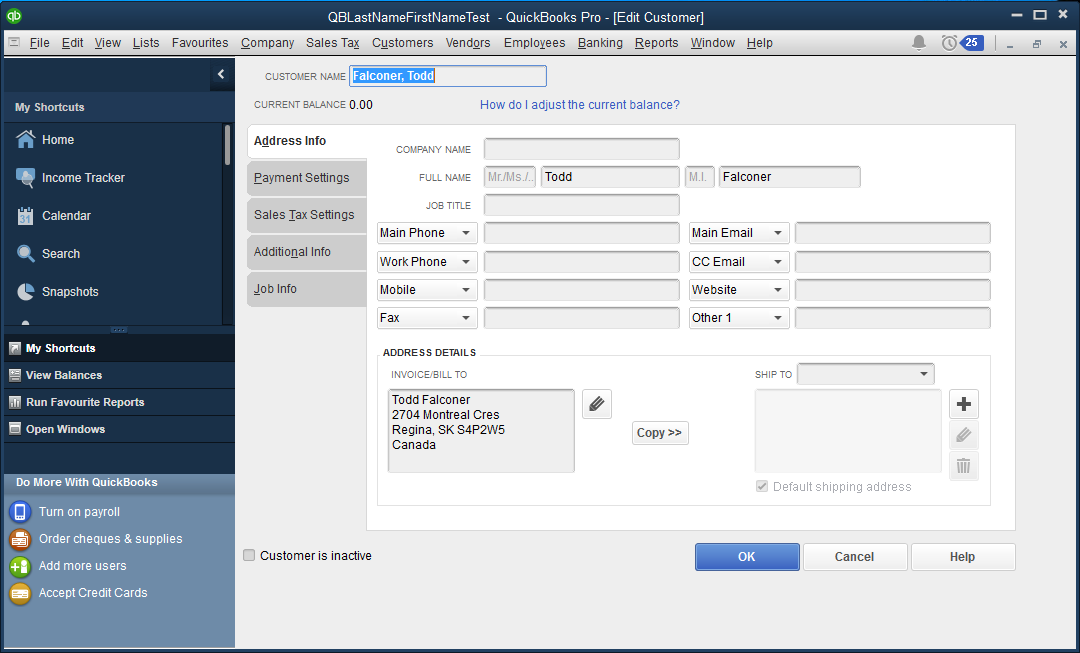Viewport: 1080px width, 653px height.
Task: Click the Main Email address input field
Action: click(893, 233)
